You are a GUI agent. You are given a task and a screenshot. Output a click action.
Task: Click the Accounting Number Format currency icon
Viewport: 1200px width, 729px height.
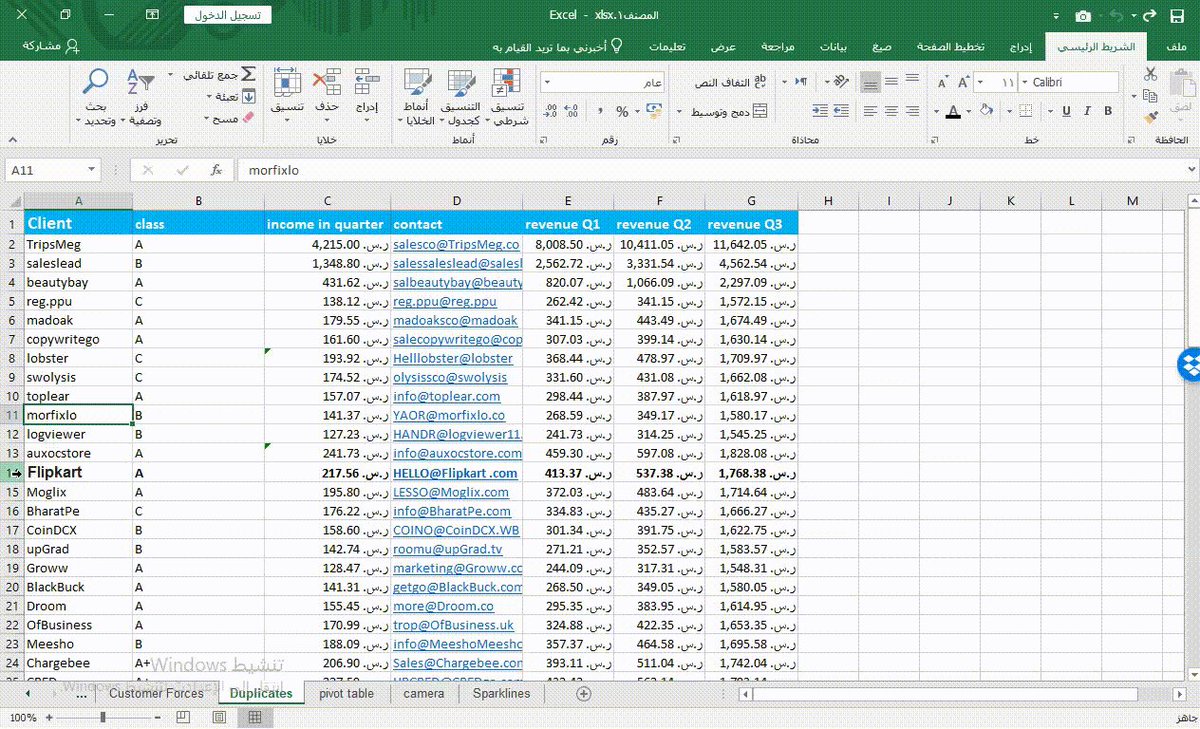click(x=654, y=111)
